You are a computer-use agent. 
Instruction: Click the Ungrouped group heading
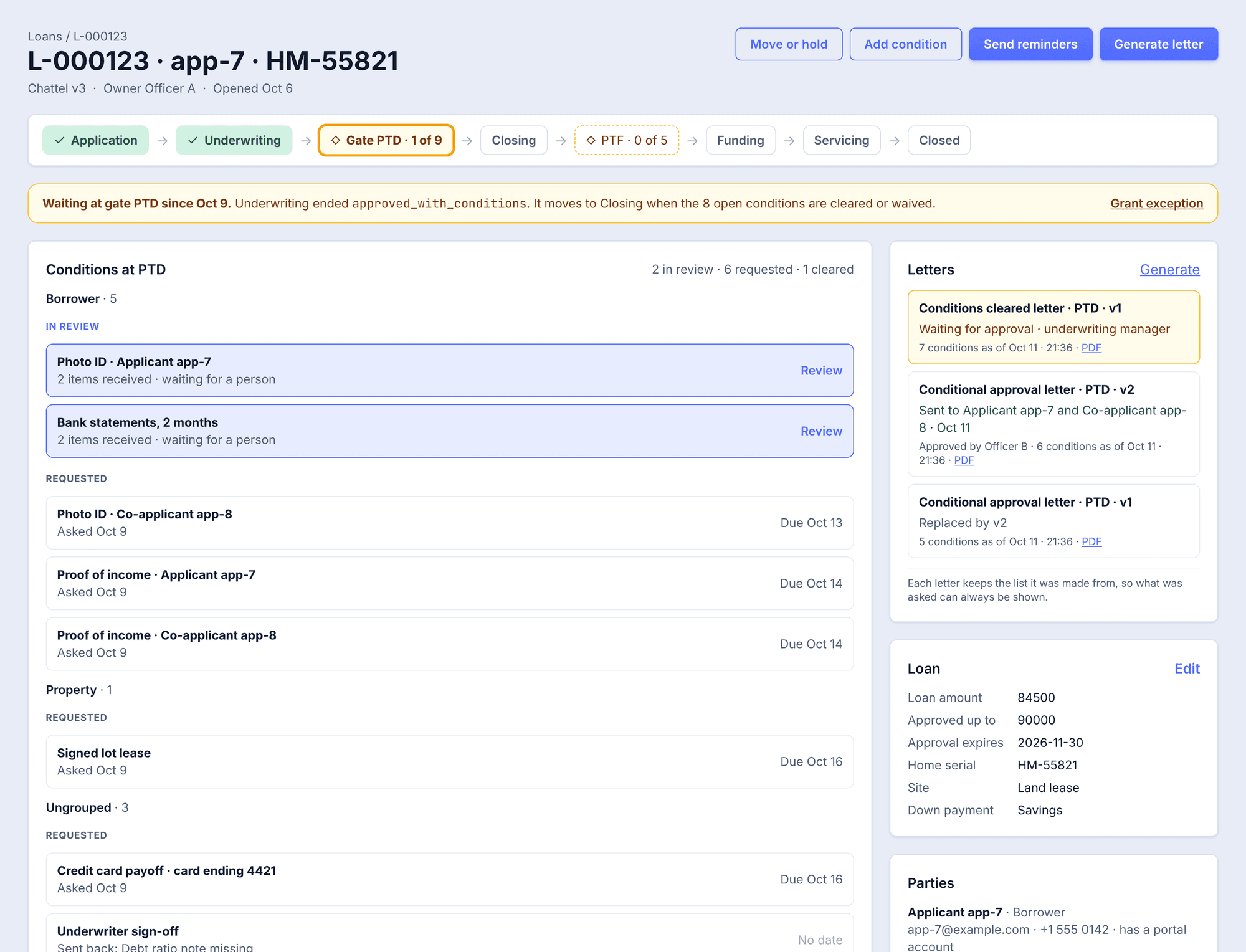[x=87, y=807]
